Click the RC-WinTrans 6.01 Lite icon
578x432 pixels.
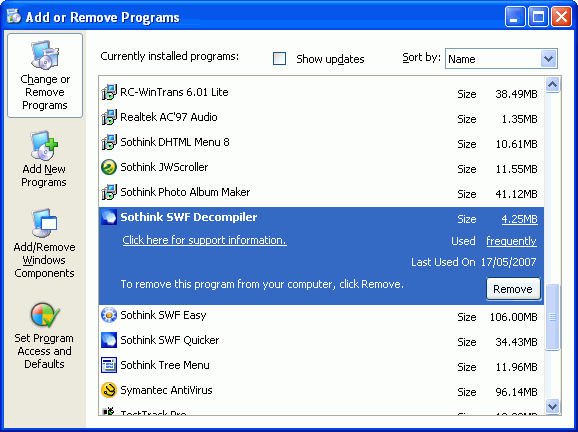pos(109,92)
